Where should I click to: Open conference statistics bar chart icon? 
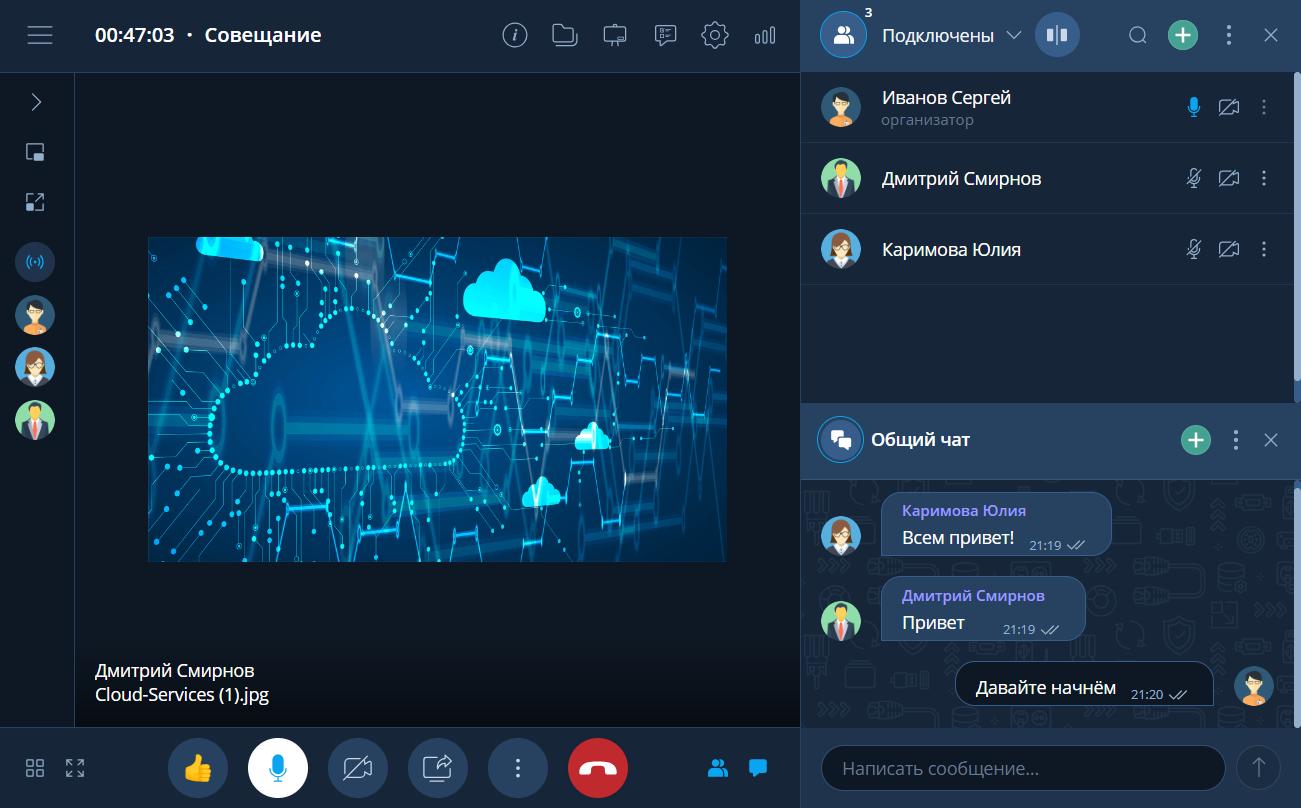coord(765,36)
